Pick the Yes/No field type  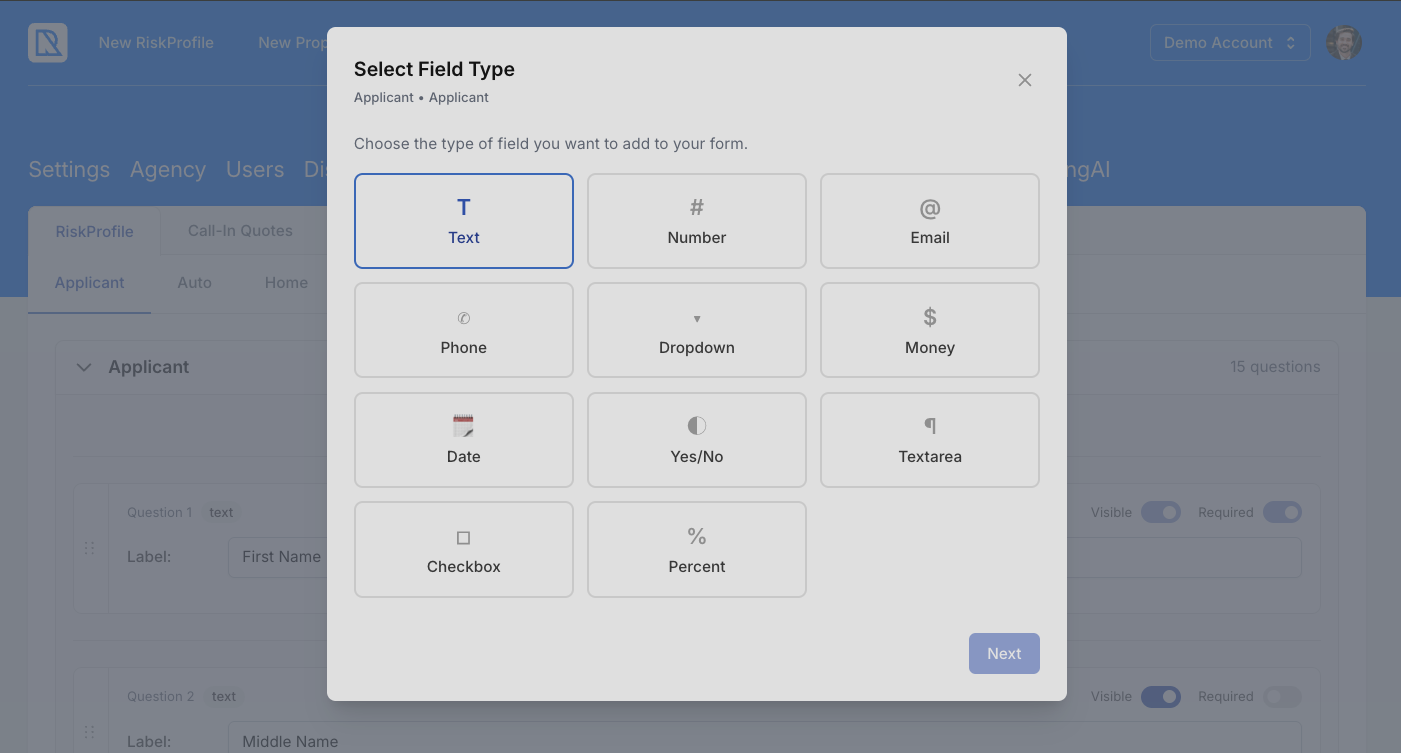click(697, 440)
